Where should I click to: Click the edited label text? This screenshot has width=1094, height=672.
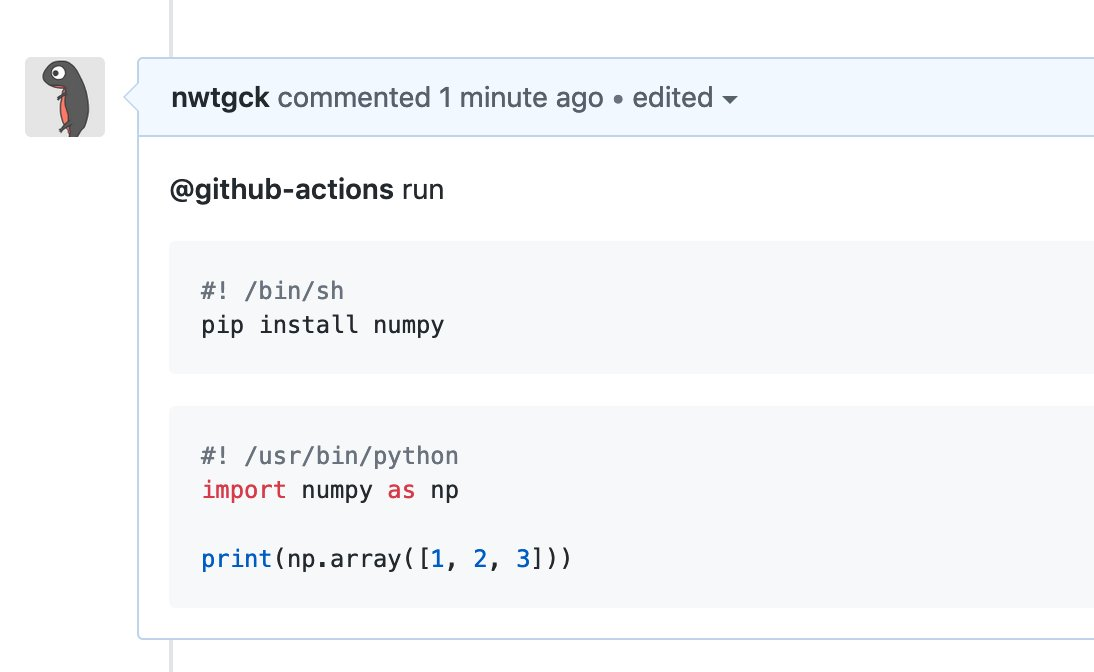pos(674,97)
